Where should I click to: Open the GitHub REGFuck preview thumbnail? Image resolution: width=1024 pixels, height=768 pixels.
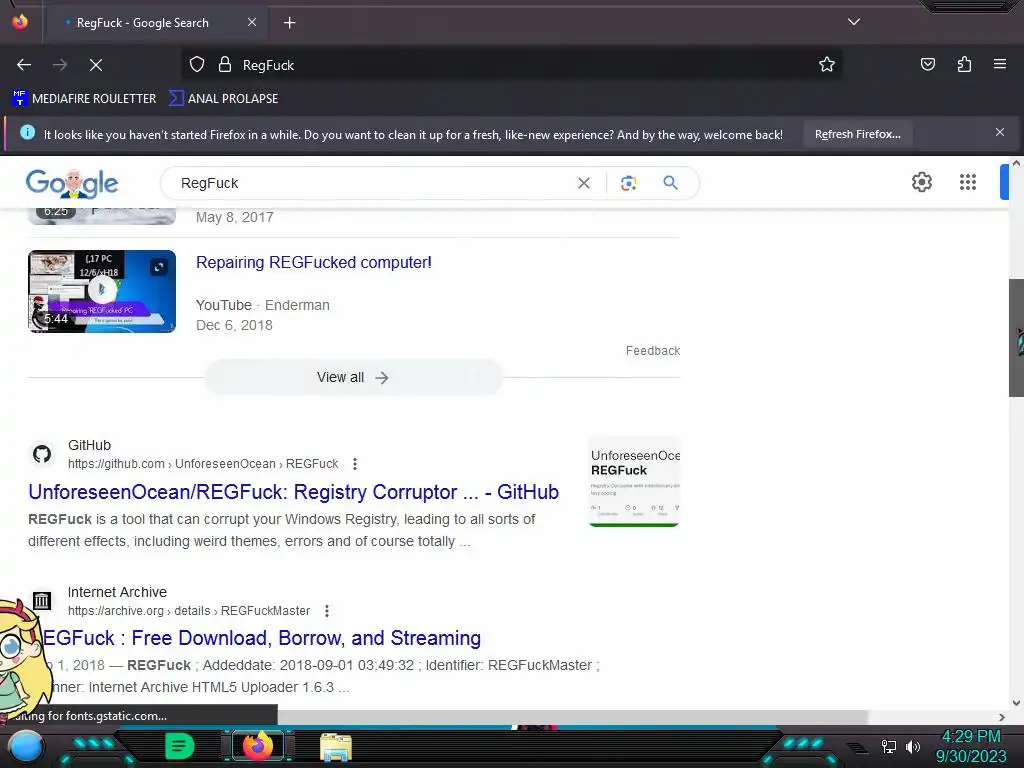[x=633, y=481]
